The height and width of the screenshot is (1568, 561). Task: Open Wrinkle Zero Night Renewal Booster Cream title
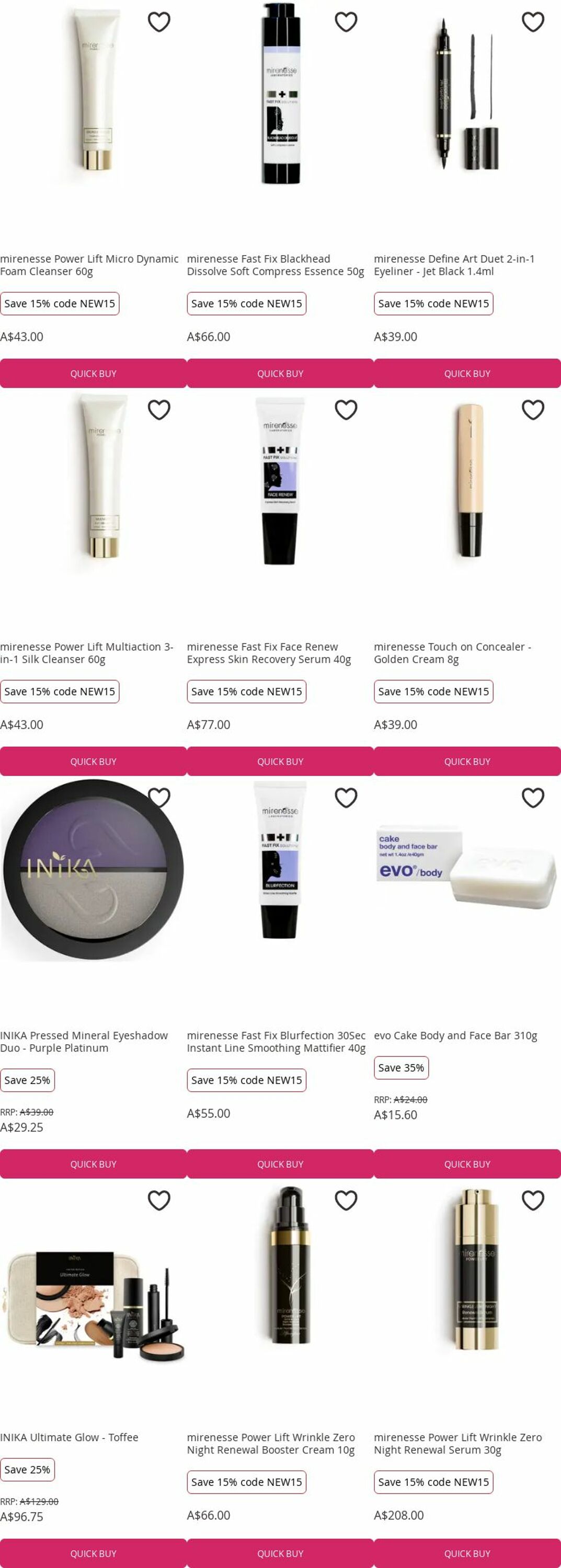tap(271, 1443)
